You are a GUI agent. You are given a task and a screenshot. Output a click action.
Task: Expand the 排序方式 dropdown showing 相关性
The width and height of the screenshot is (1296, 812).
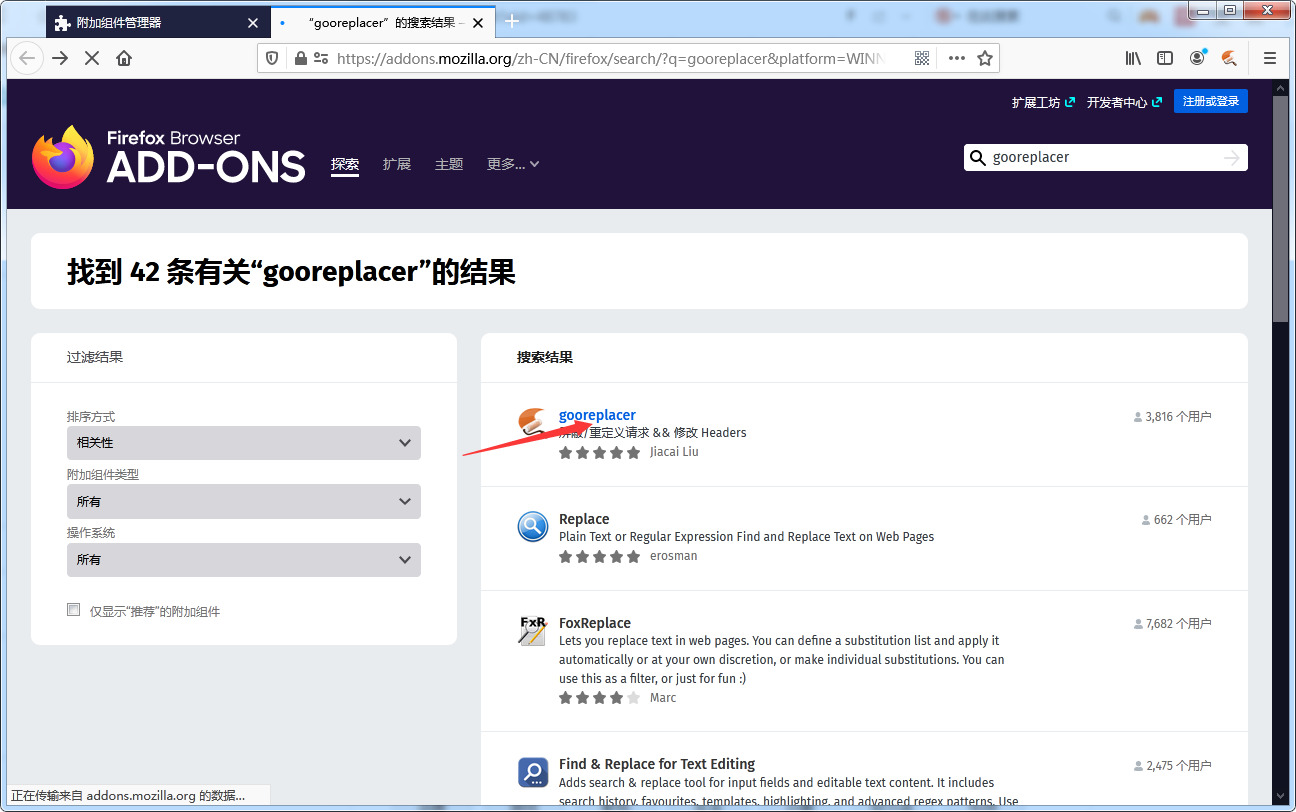[x=244, y=443]
